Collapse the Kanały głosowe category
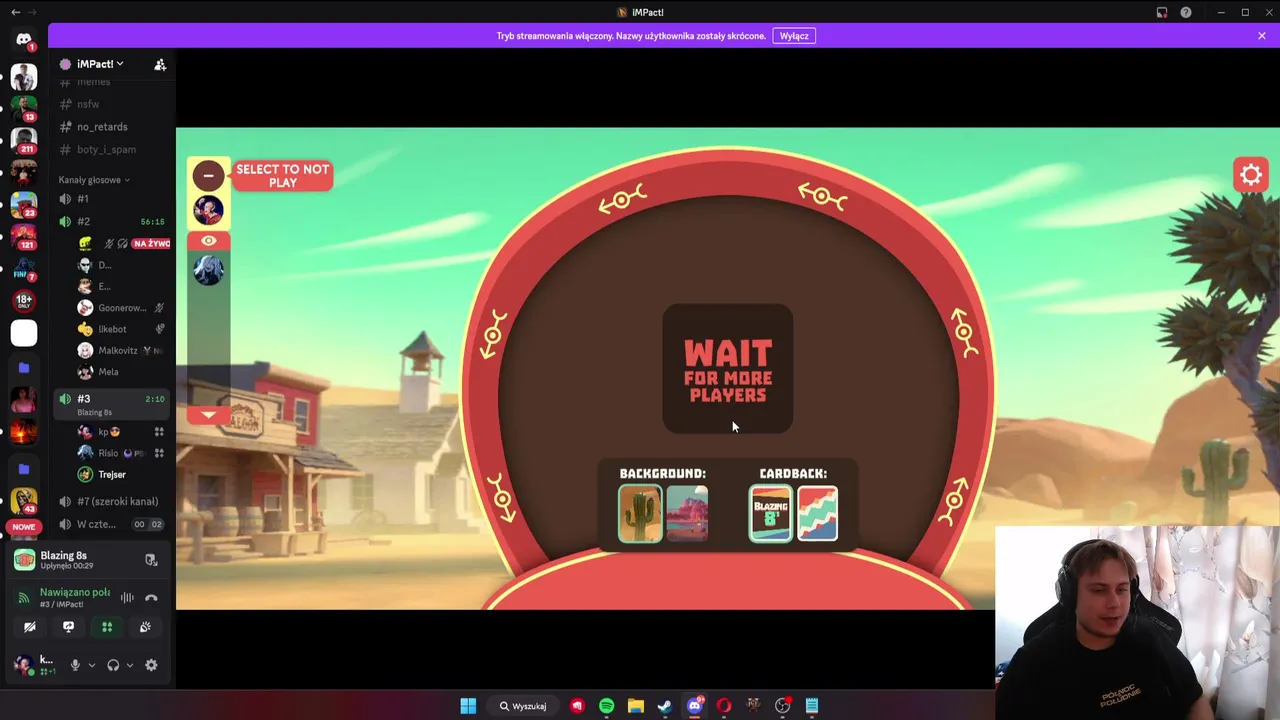 (94, 180)
